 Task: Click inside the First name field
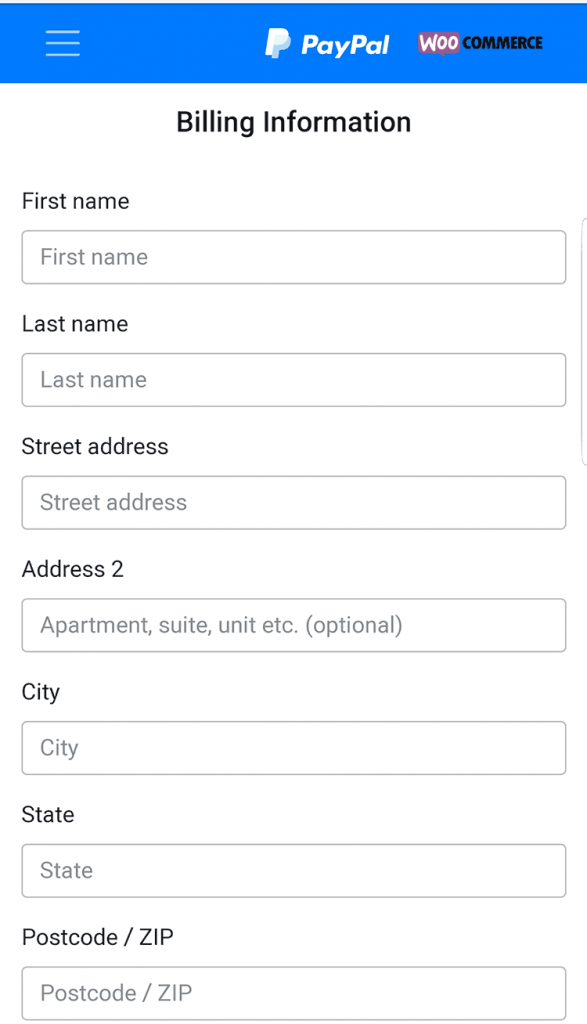click(x=293, y=257)
